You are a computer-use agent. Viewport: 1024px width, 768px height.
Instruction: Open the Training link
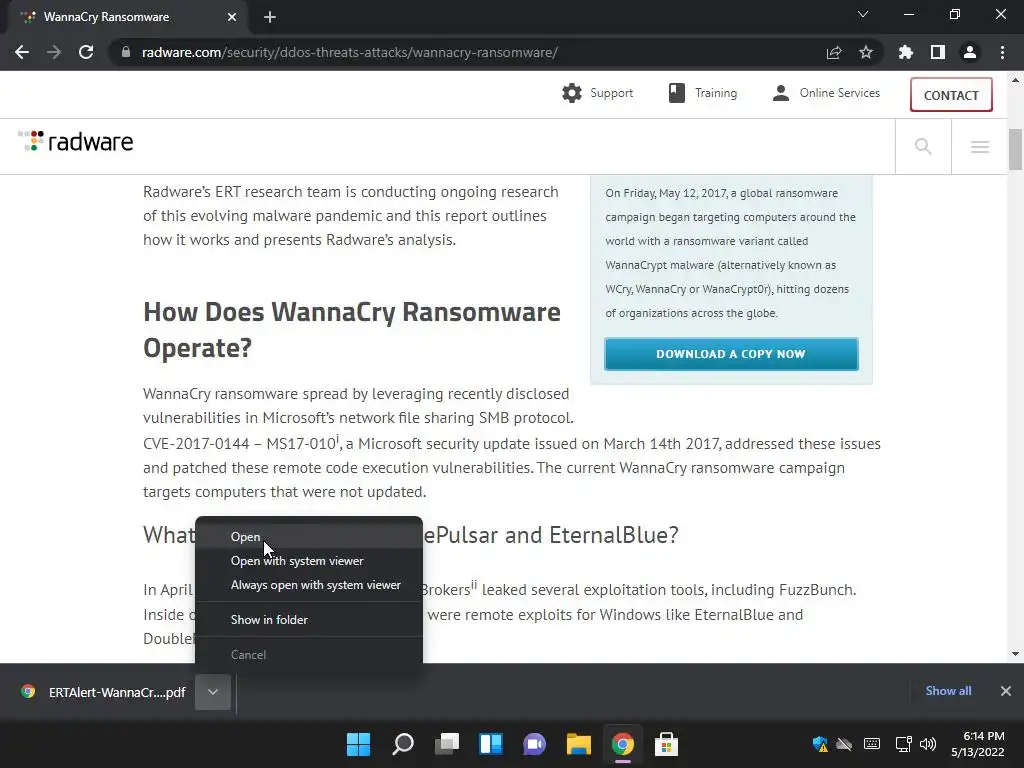703,93
